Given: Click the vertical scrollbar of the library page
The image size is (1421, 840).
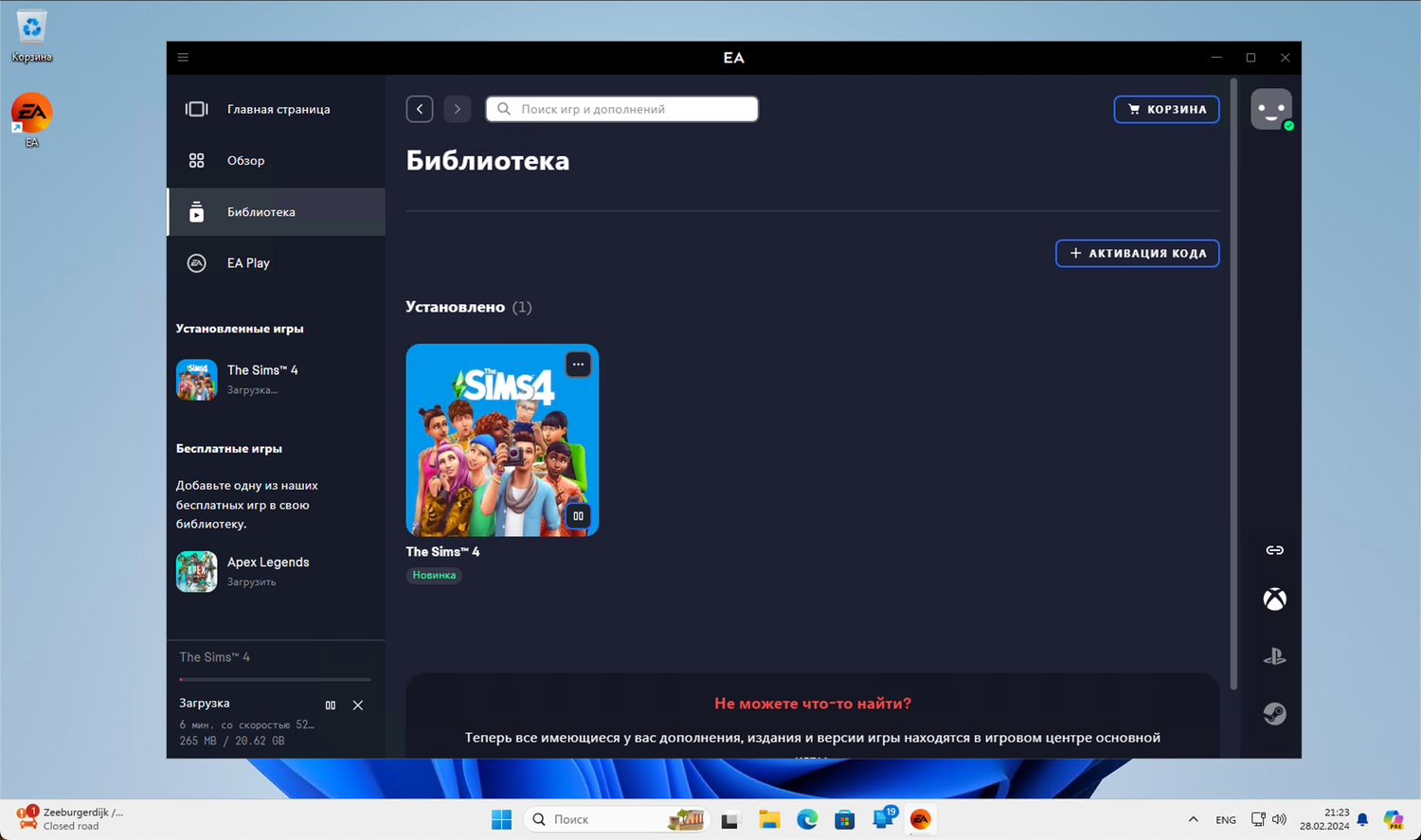Looking at the screenshot, I should pos(1233,384).
